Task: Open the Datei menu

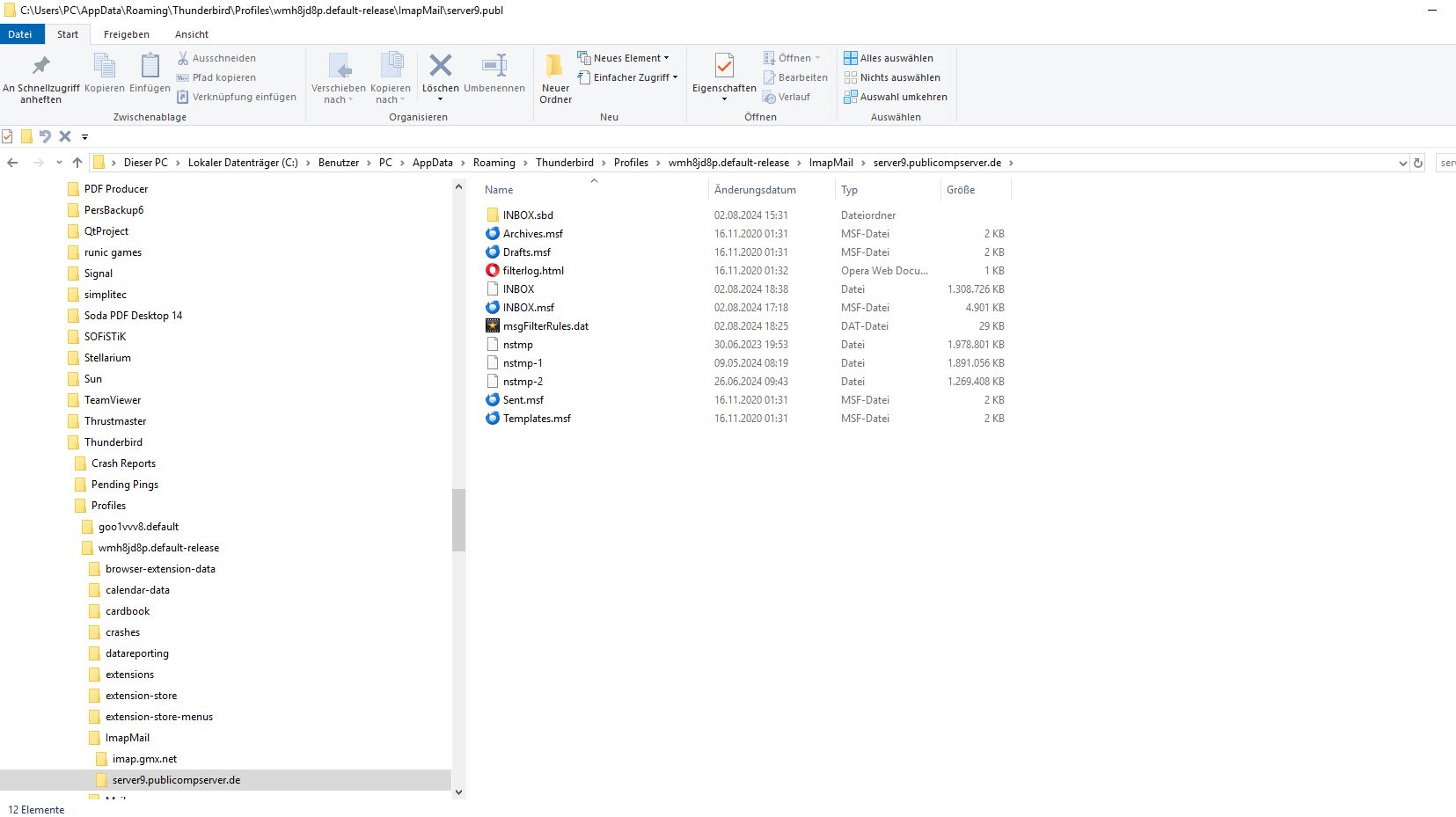Action: coord(19,34)
